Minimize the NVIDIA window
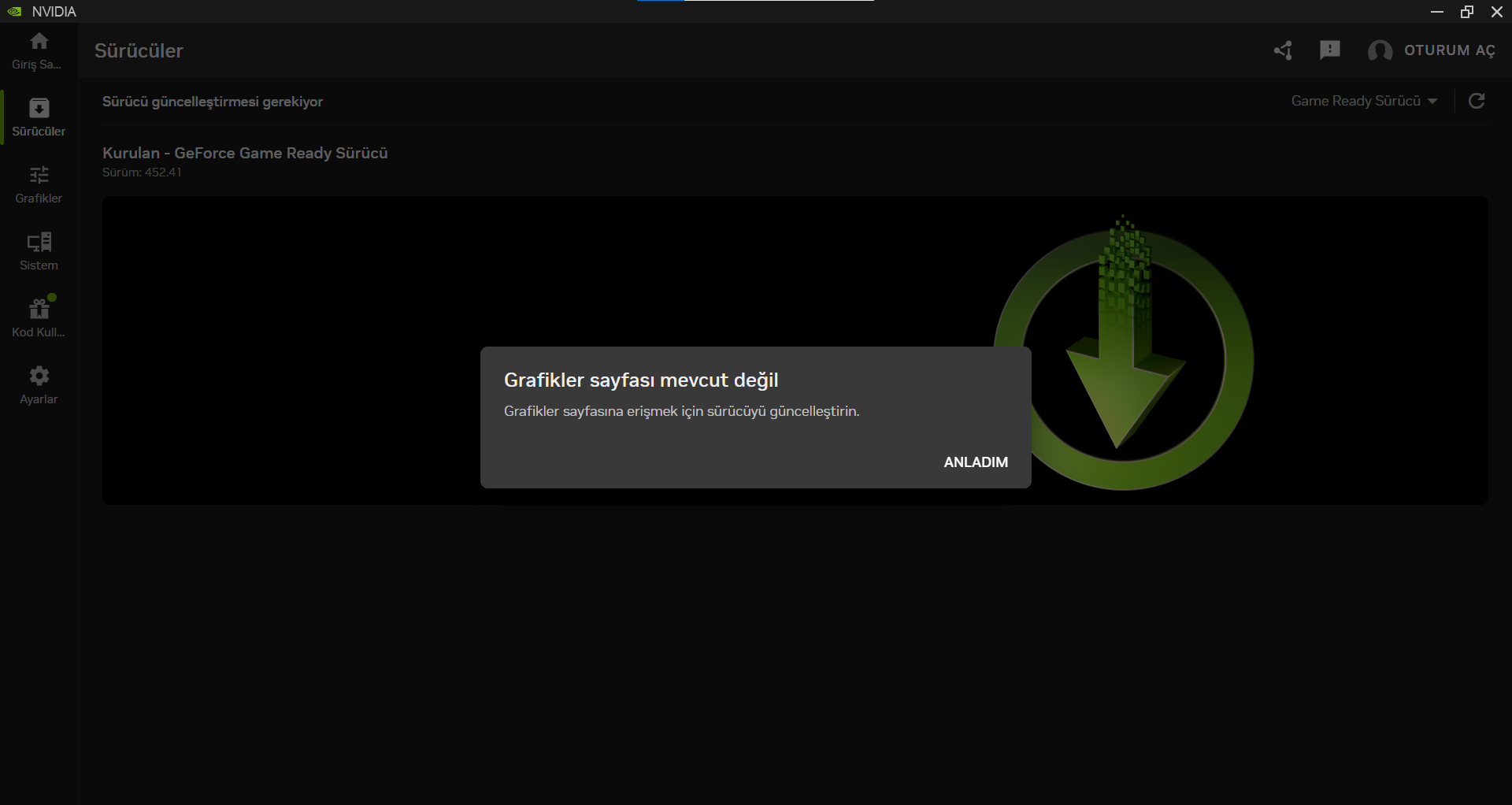The image size is (1512, 805). click(x=1437, y=12)
